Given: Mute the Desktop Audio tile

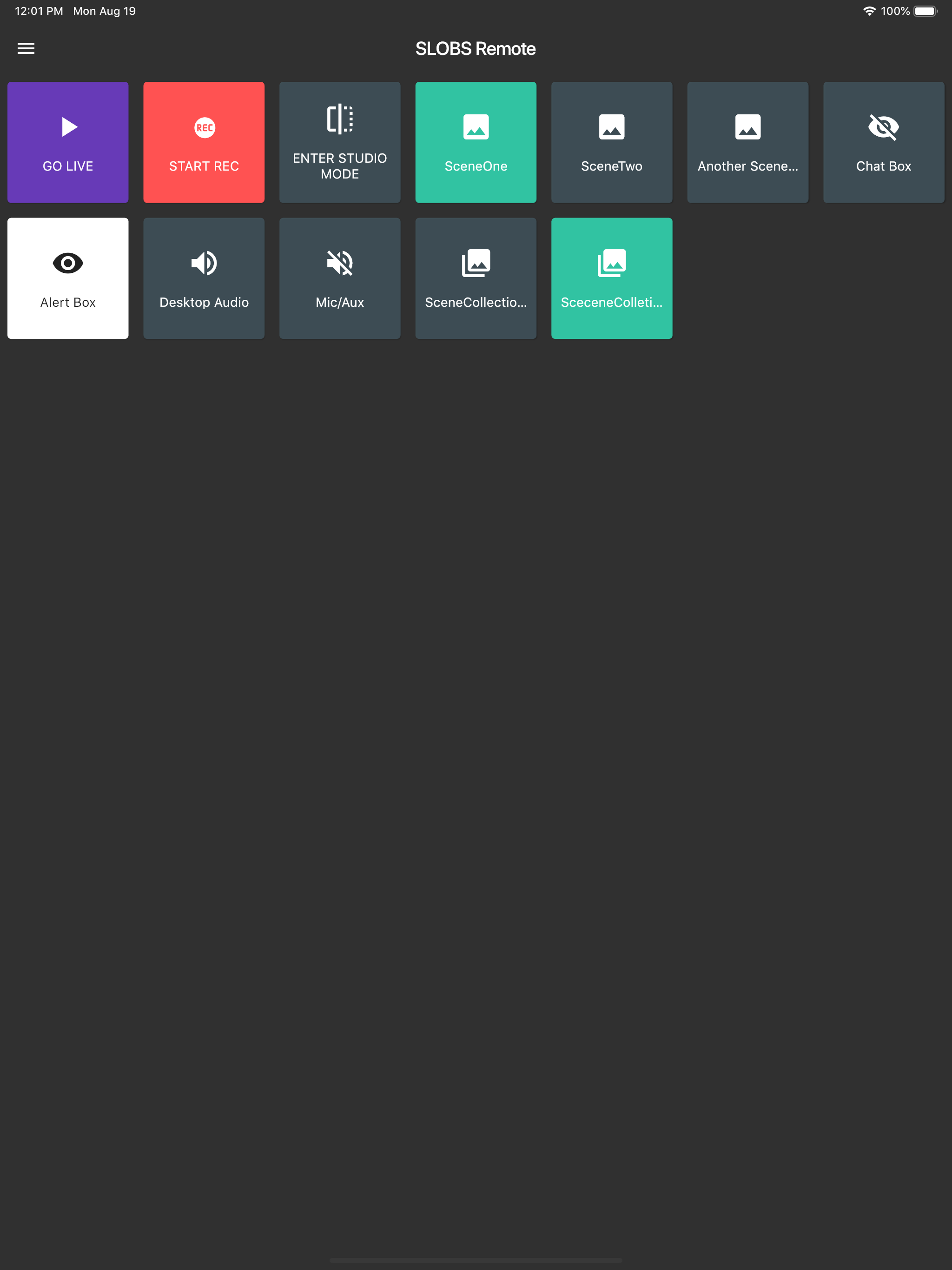Looking at the screenshot, I should click(204, 278).
